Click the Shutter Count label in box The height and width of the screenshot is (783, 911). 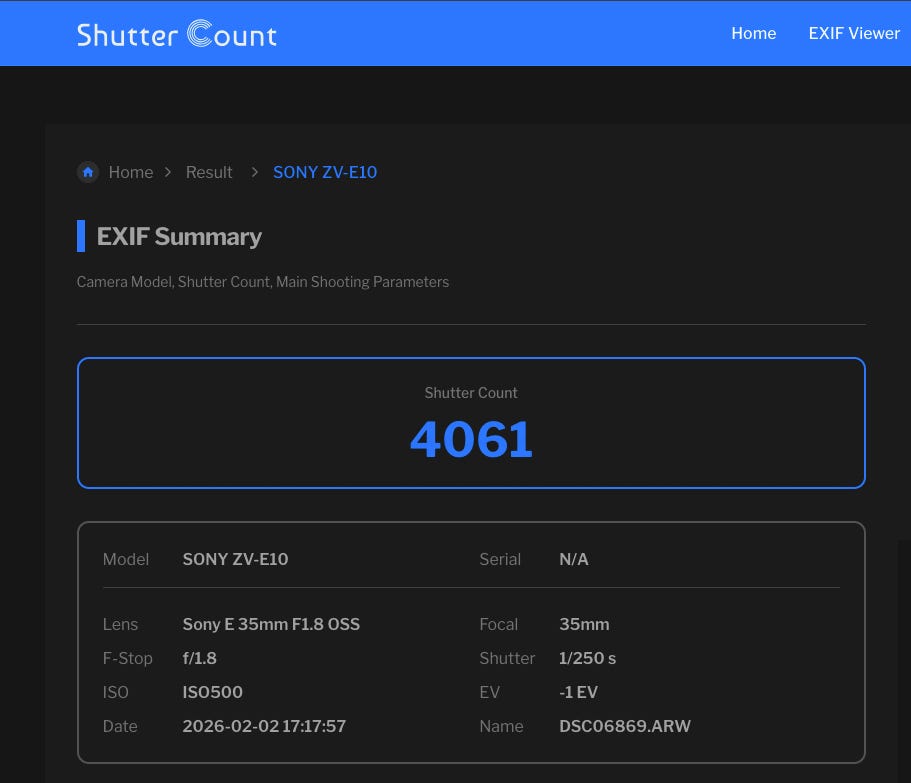pyautogui.click(x=471, y=393)
